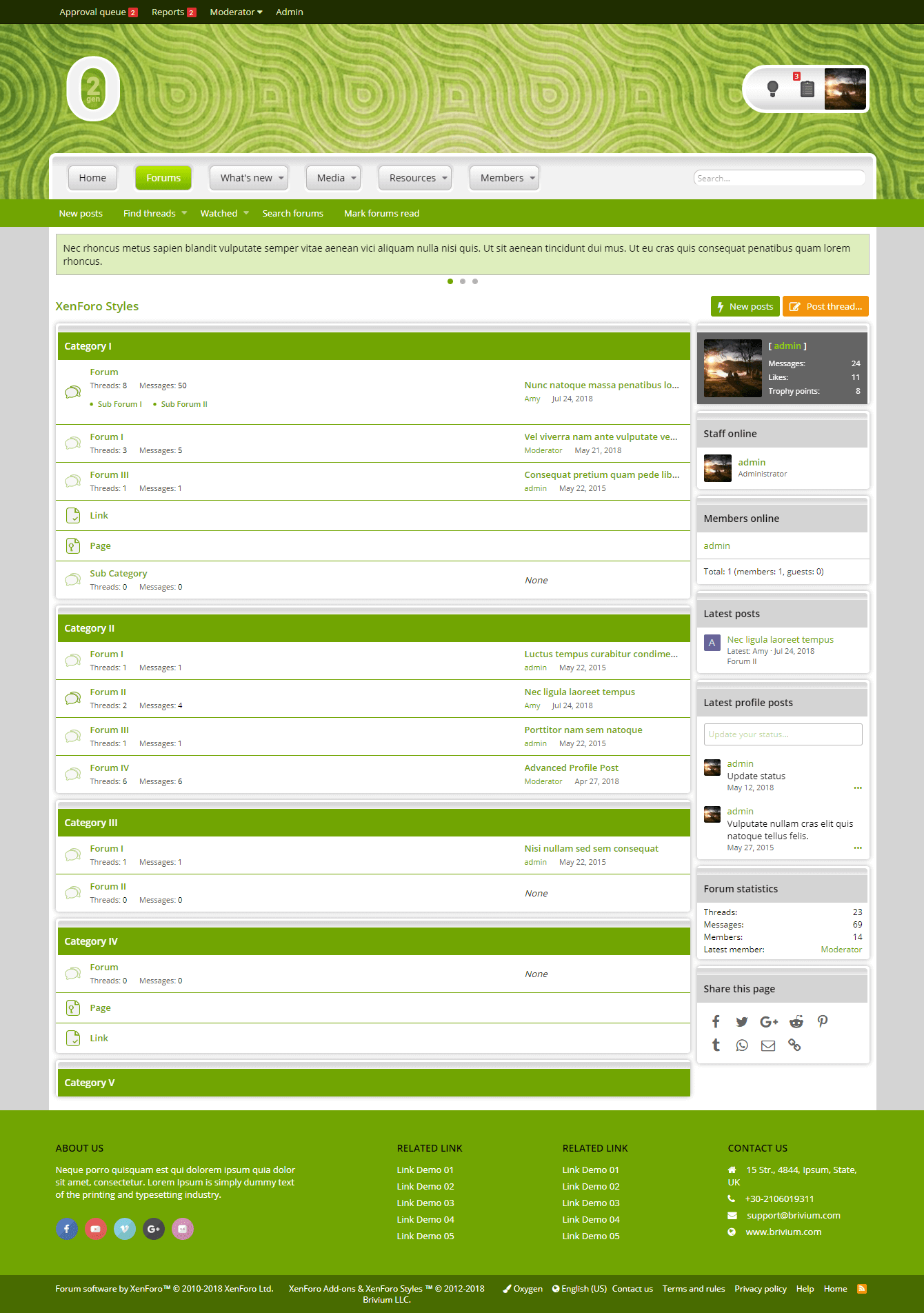Share page via Pinterest icon
The height and width of the screenshot is (1313, 924).
[822, 1021]
